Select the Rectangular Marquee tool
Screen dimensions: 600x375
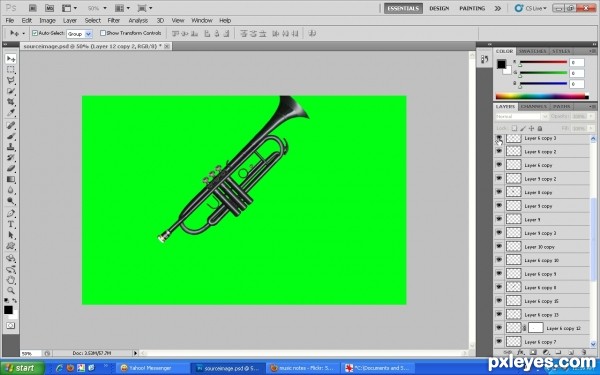pyautogui.click(x=11, y=70)
